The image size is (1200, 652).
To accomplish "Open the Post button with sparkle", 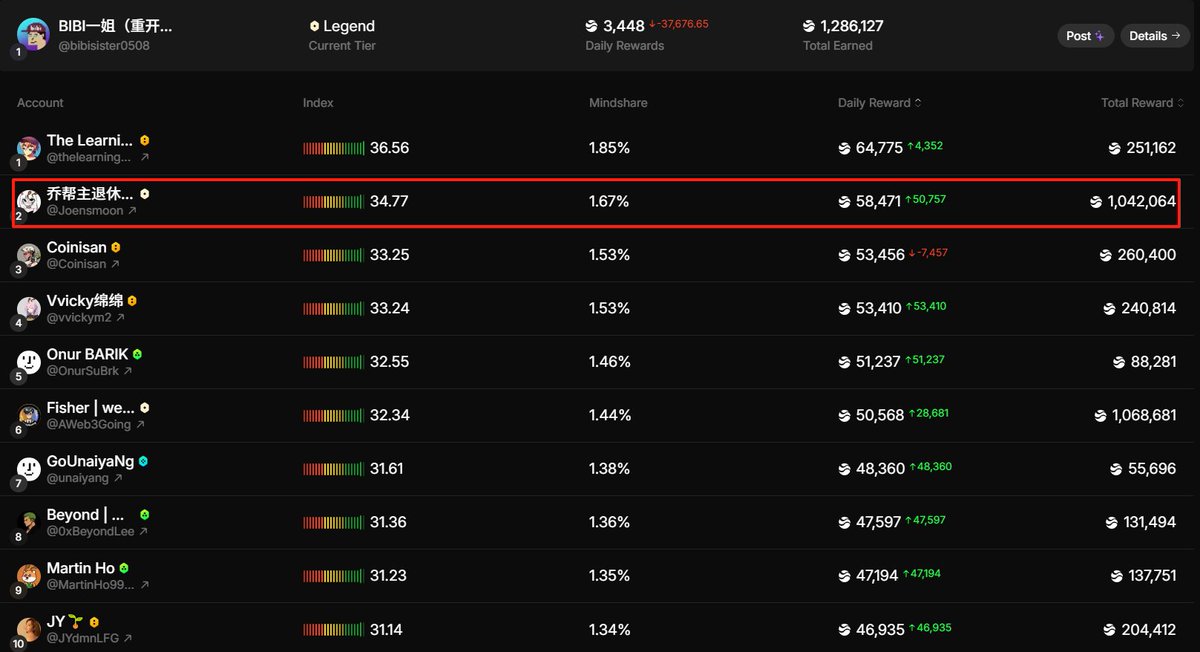I will point(1085,36).
